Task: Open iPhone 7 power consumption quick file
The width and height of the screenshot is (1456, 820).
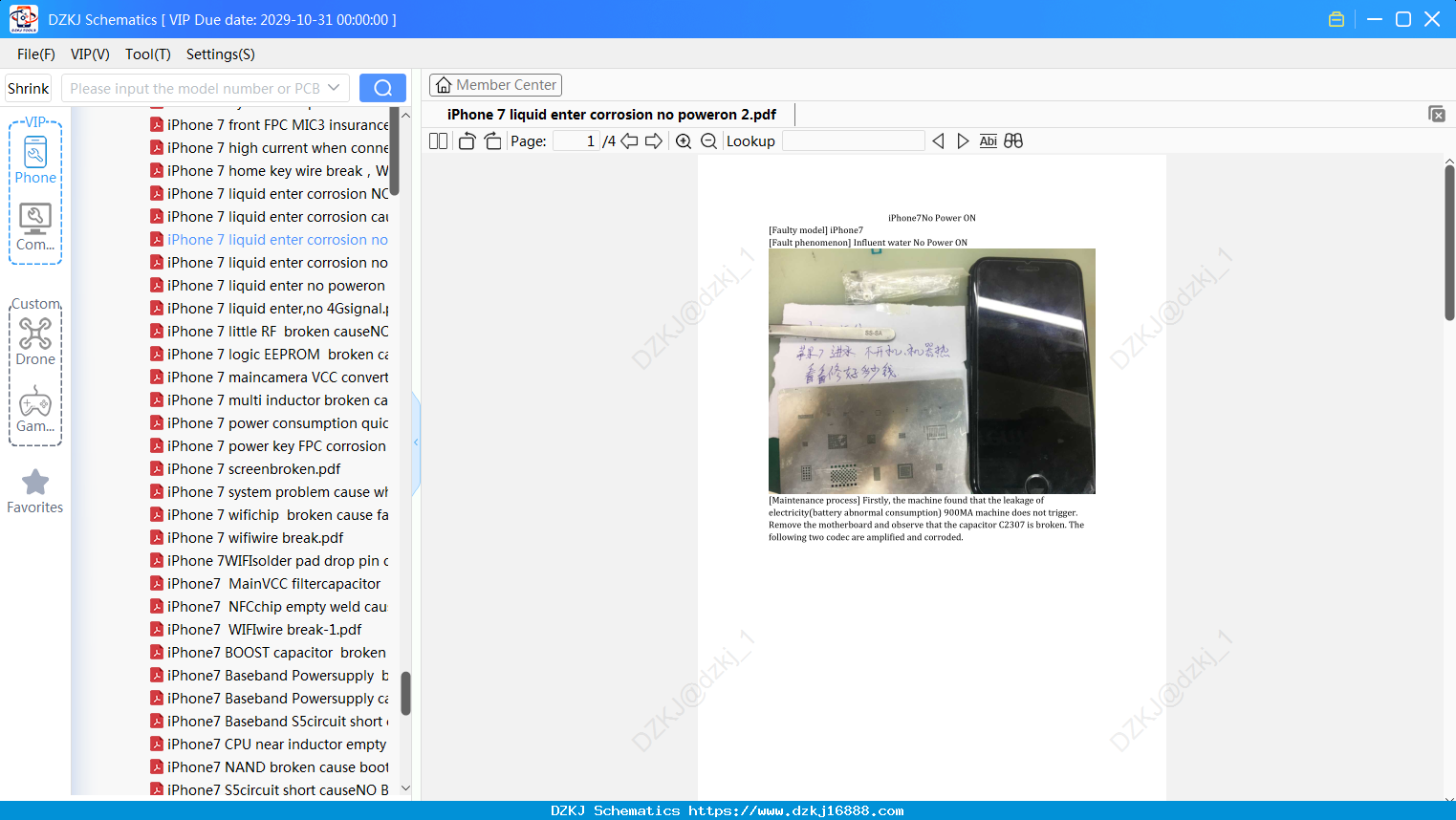Action: pos(277,422)
